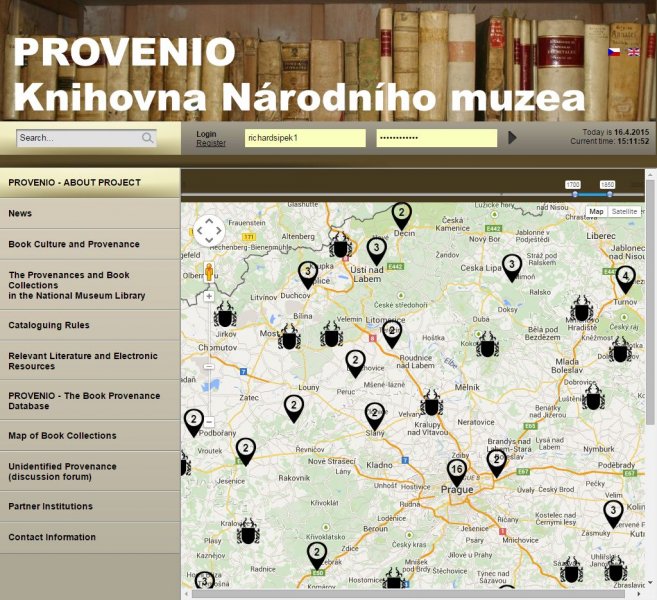The height and width of the screenshot is (600, 657).
Task: Click the map horizontal scrollbar
Action: point(409,594)
